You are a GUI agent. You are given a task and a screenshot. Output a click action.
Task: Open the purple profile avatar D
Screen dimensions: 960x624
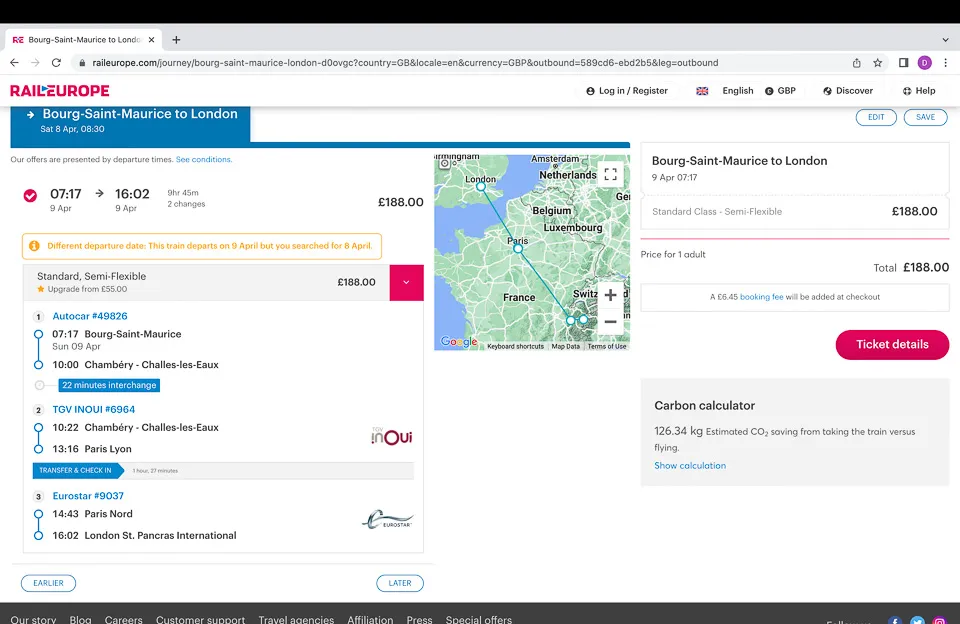click(x=924, y=62)
